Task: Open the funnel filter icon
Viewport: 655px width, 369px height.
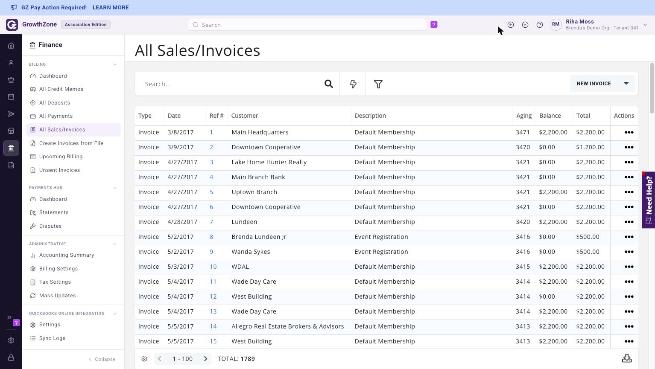Action: pyautogui.click(x=378, y=84)
